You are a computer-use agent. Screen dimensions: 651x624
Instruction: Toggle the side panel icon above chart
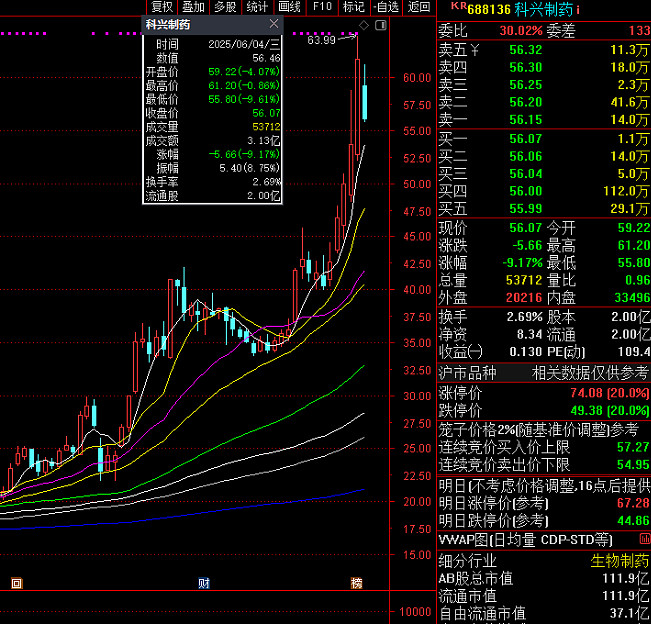[381, 25]
